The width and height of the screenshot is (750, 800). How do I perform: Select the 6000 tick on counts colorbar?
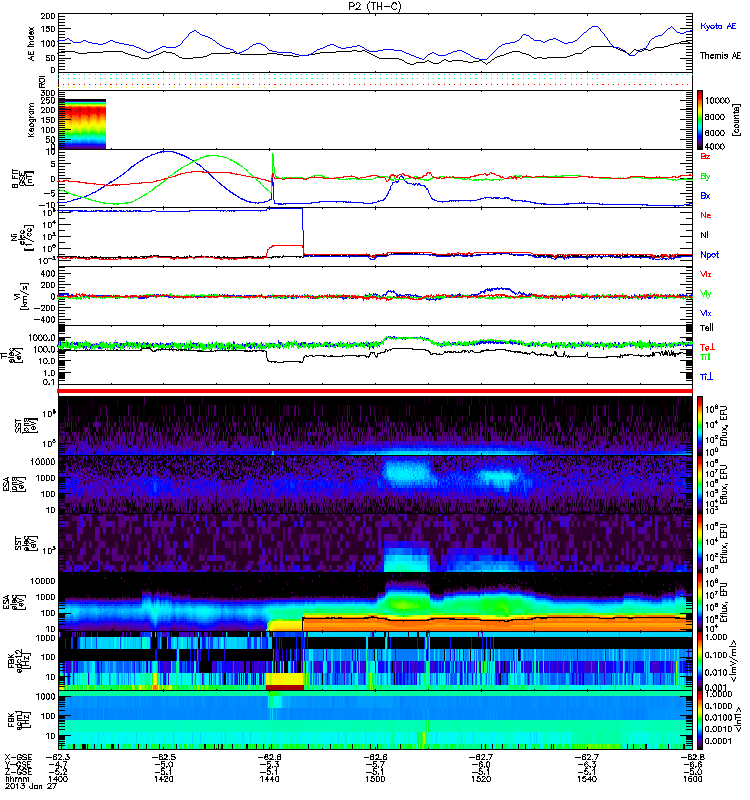point(714,133)
